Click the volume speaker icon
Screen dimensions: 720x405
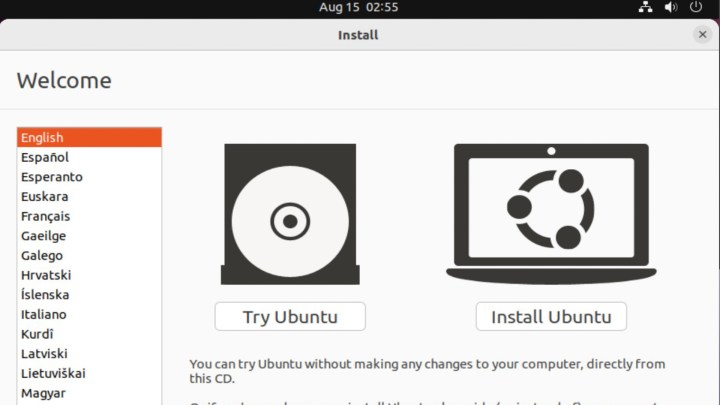click(x=671, y=7)
